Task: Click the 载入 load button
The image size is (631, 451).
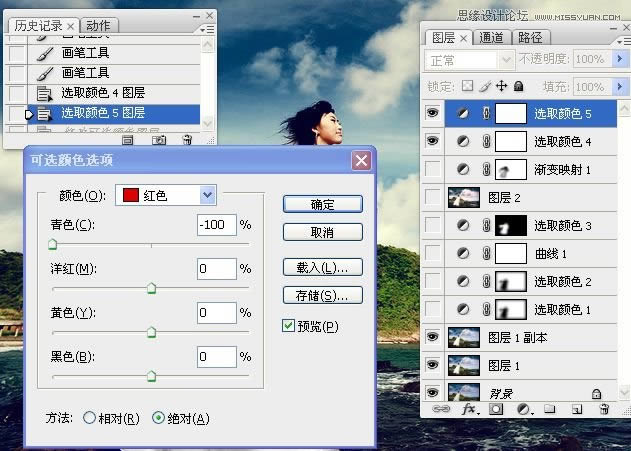Action: [x=322, y=268]
